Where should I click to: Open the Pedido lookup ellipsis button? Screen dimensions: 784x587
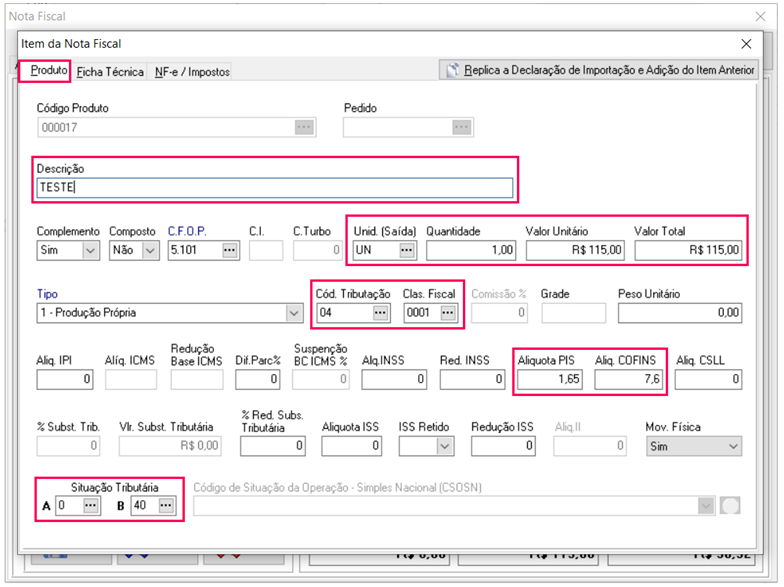(x=461, y=127)
